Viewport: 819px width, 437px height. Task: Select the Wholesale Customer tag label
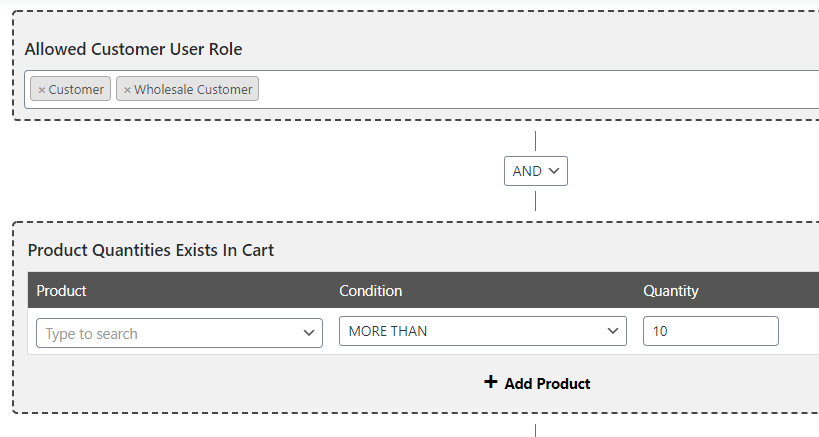click(x=193, y=90)
